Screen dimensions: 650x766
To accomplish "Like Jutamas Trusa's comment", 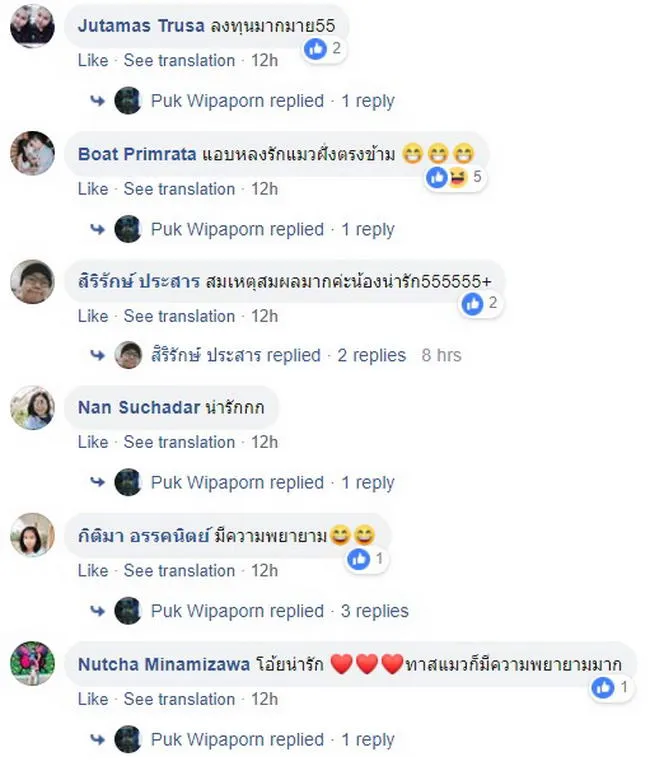I will pyautogui.click(x=93, y=61).
